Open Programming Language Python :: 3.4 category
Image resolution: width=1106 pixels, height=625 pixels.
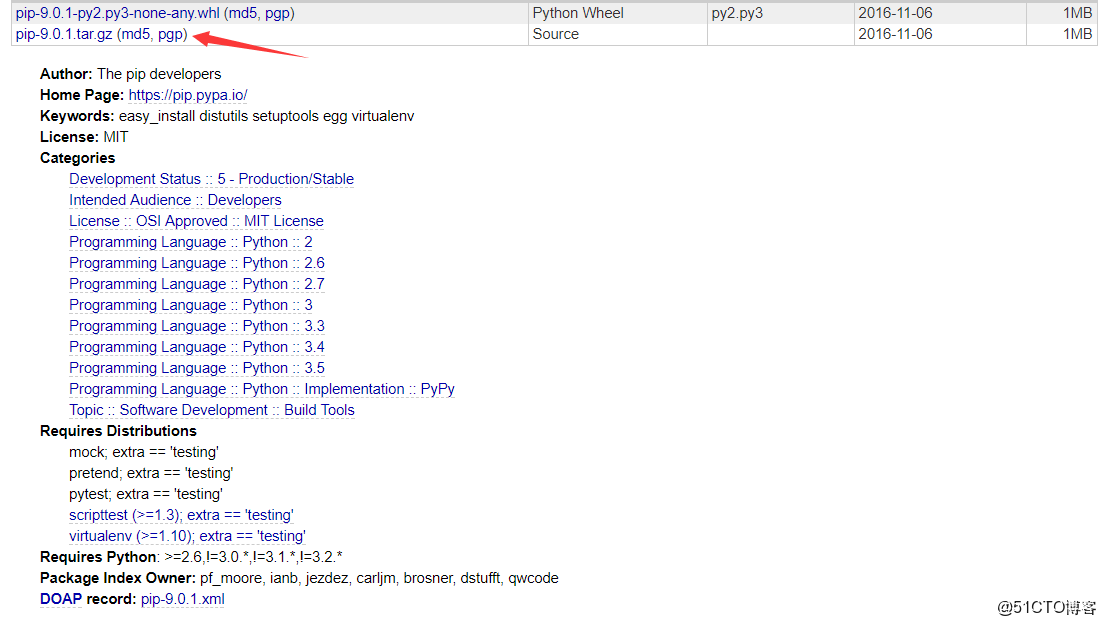(197, 347)
